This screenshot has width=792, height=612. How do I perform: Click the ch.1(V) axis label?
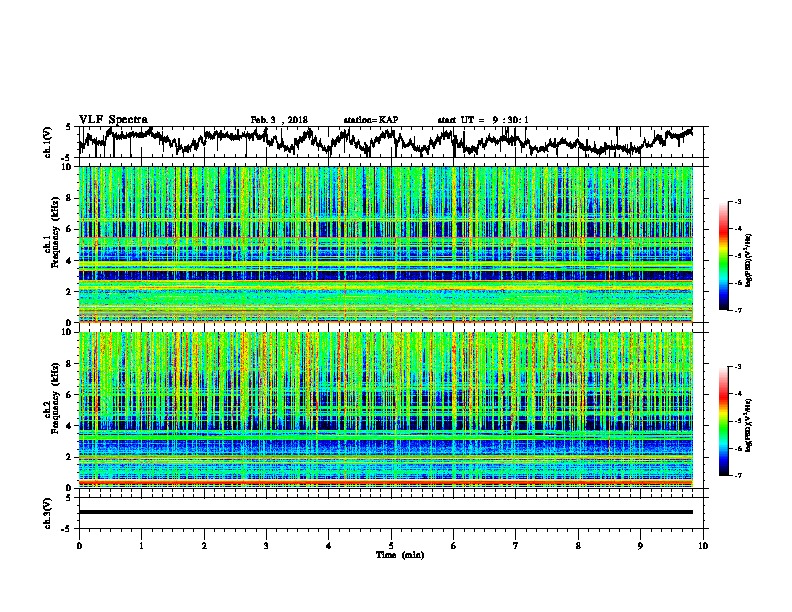(47, 142)
